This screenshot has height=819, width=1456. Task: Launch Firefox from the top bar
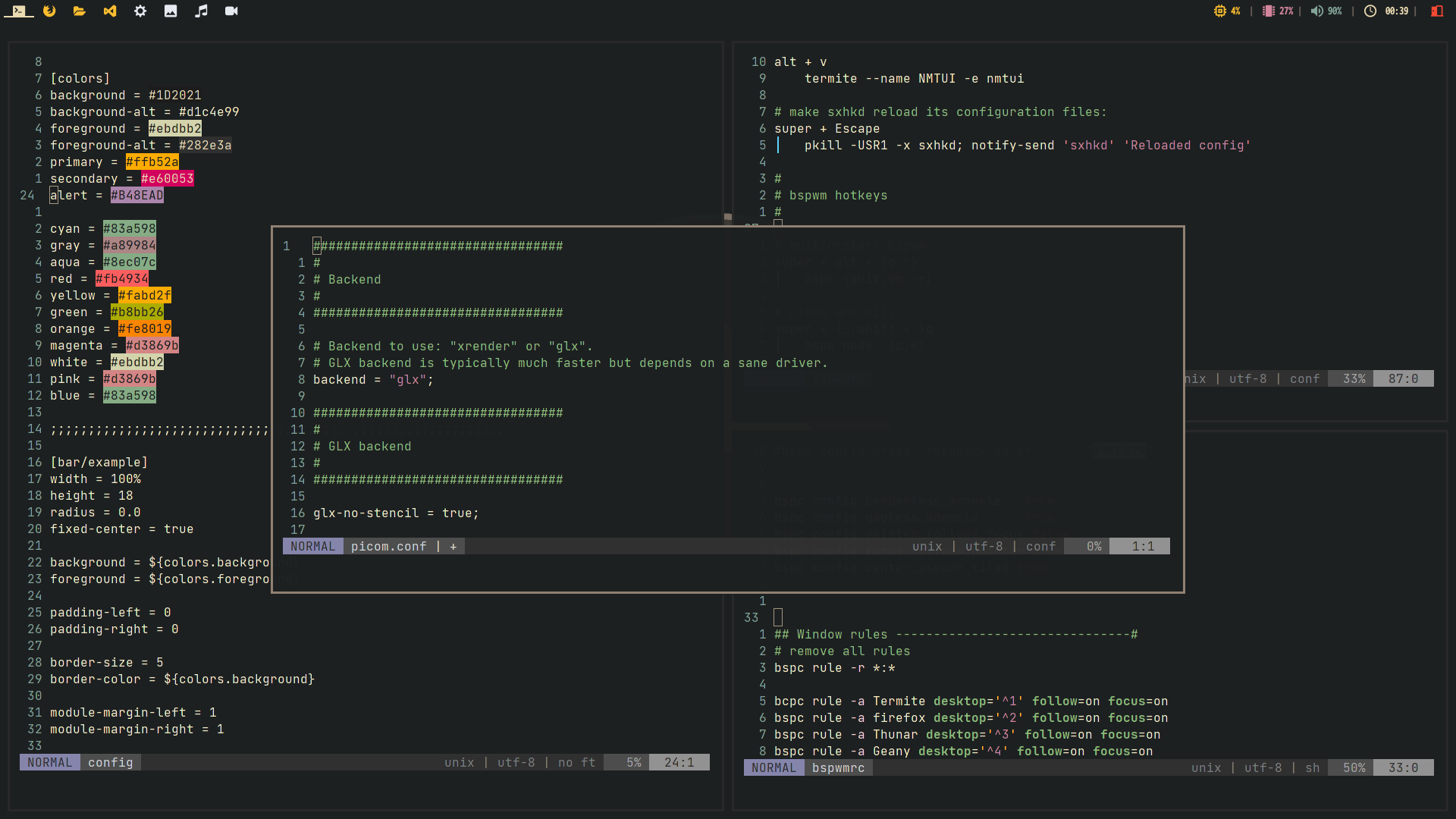(x=49, y=11)
